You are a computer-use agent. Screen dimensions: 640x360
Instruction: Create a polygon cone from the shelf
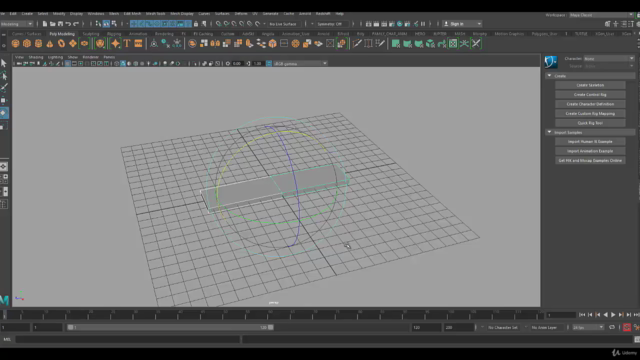pos(50,44)
